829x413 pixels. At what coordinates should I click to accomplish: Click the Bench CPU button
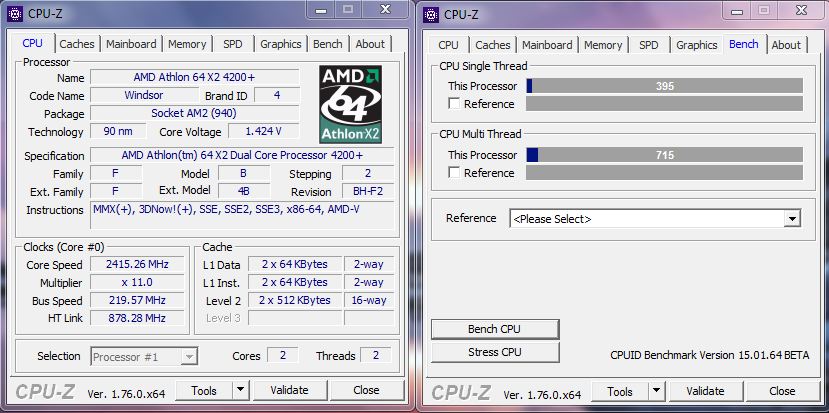pos(494,329)
